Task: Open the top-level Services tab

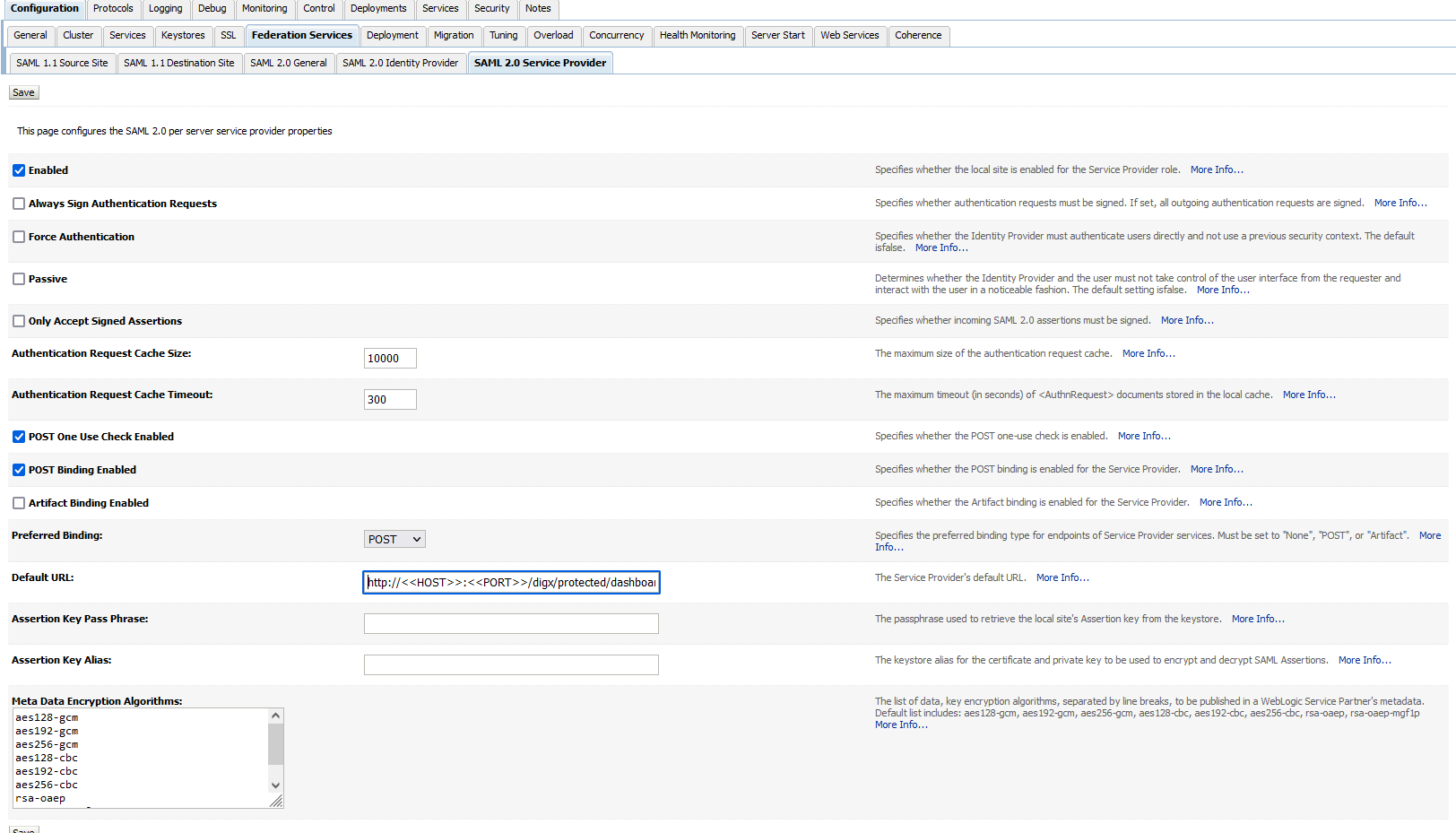Action: [x=440, y=9]
